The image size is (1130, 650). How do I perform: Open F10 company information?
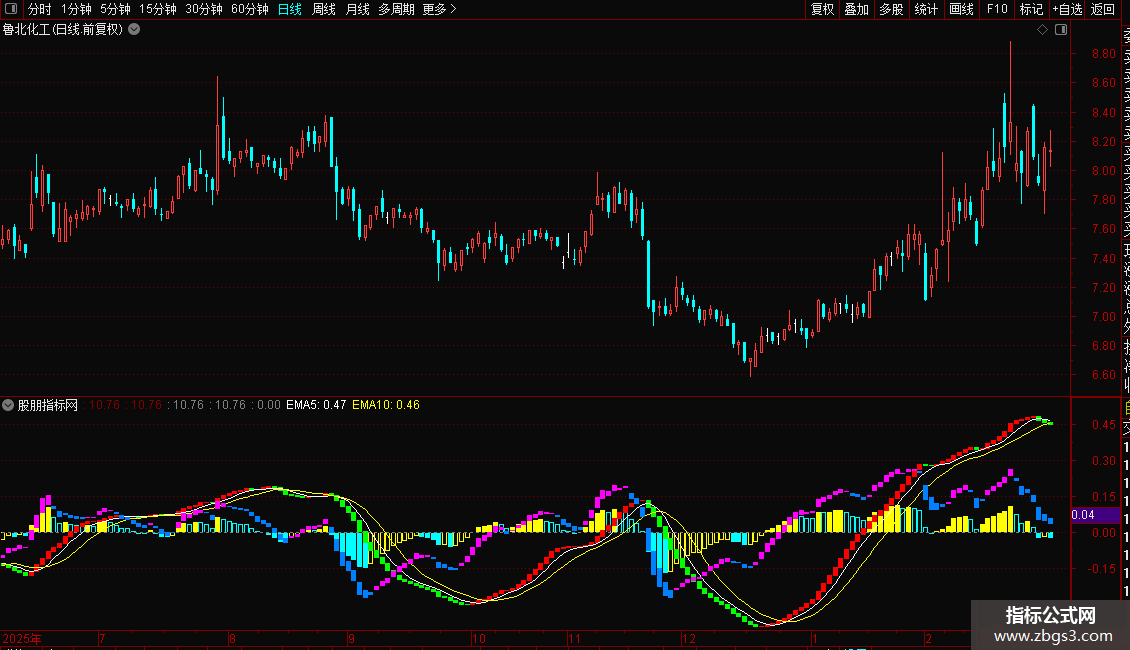(997, 9)
